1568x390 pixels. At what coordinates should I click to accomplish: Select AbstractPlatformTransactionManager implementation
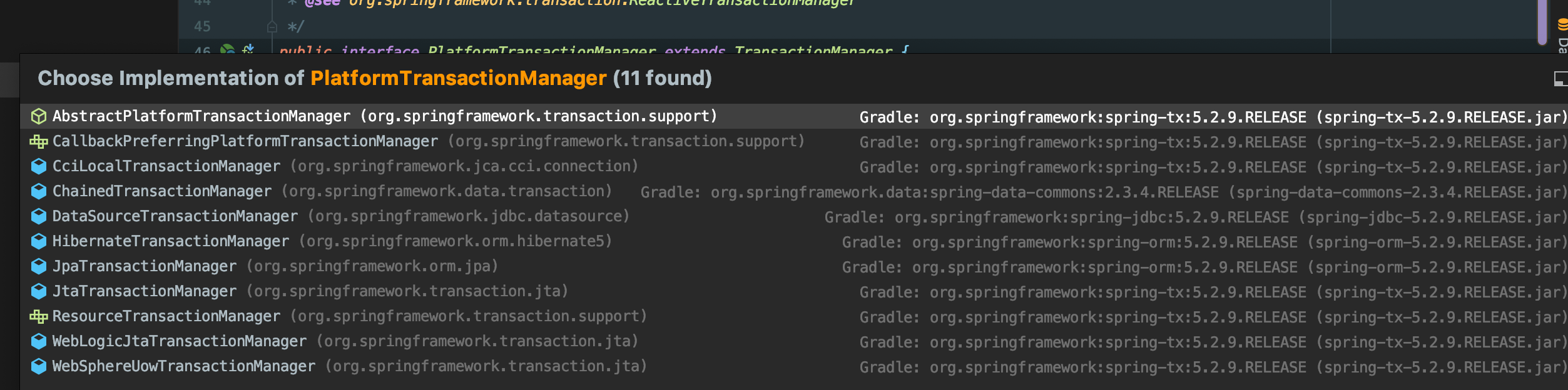(x=794, y=116)
